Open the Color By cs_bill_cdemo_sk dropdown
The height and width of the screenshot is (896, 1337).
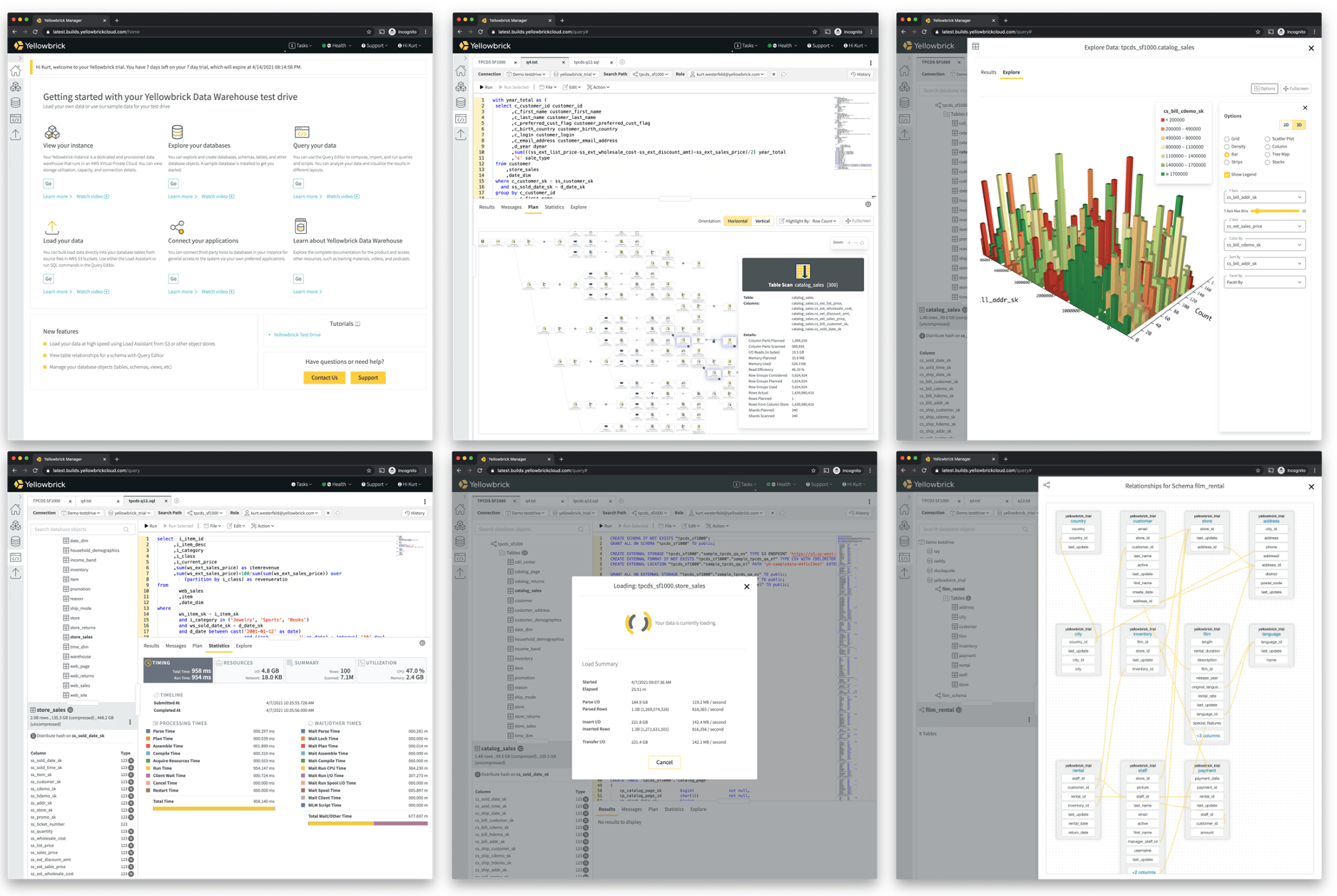[x=1264, y=245]
